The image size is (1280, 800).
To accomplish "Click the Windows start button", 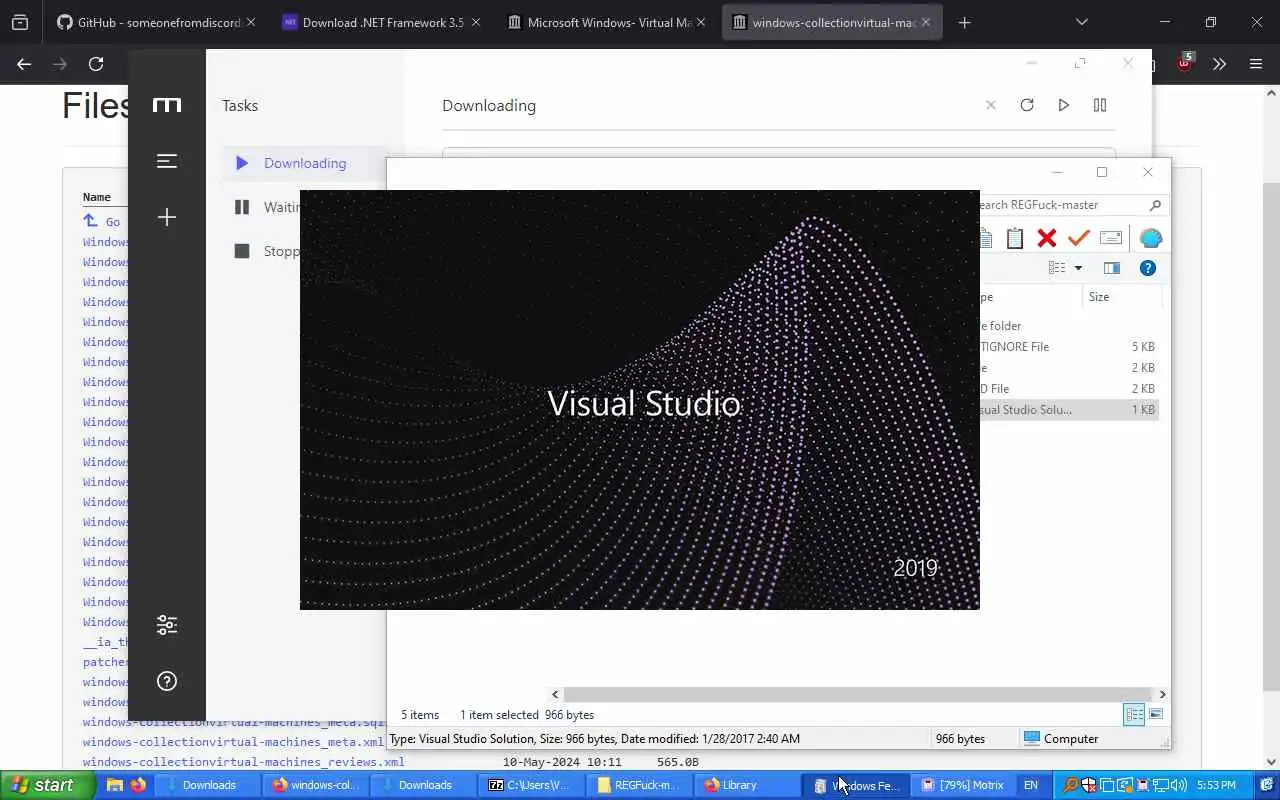I will tap(47, 785).
